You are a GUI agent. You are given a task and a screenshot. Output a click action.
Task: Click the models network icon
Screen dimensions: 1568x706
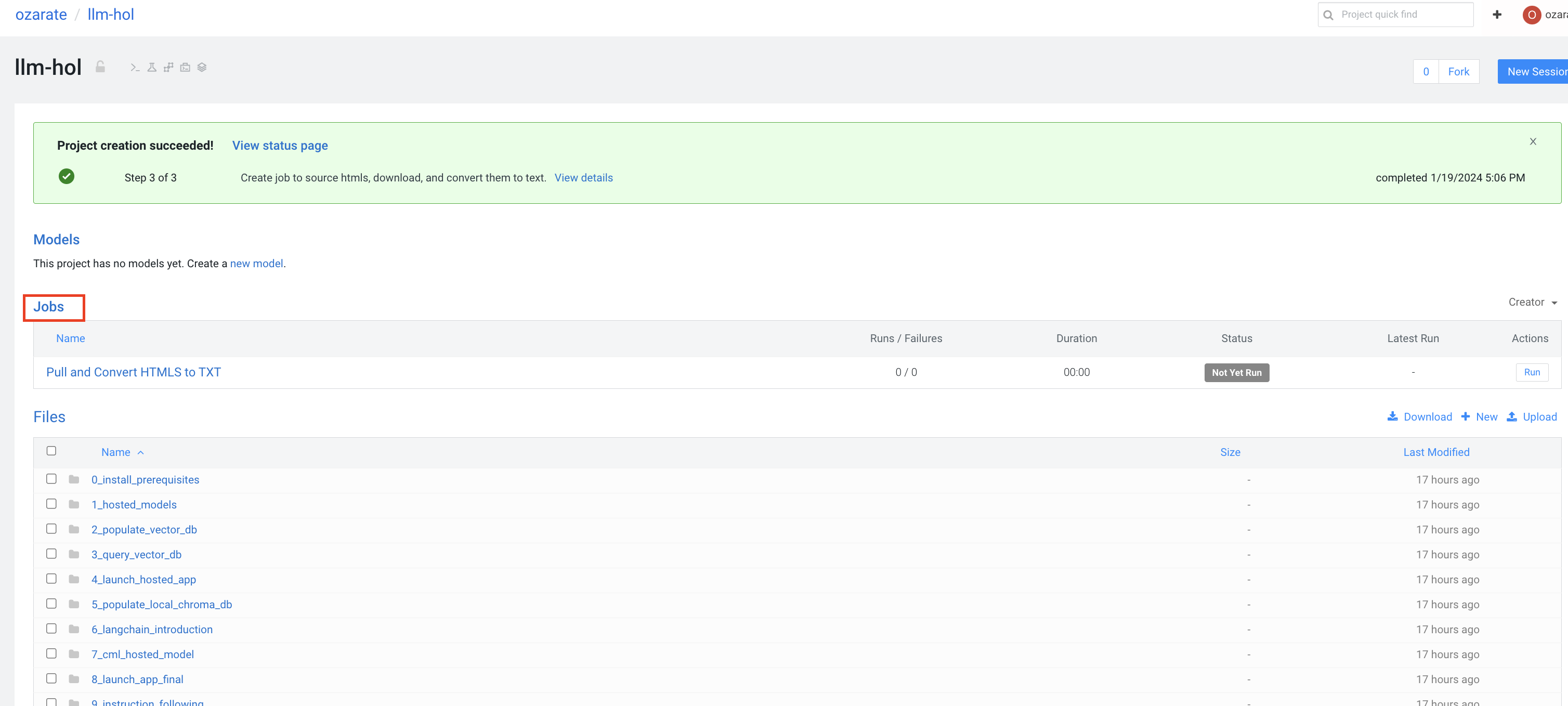click(x=168, y=68)
